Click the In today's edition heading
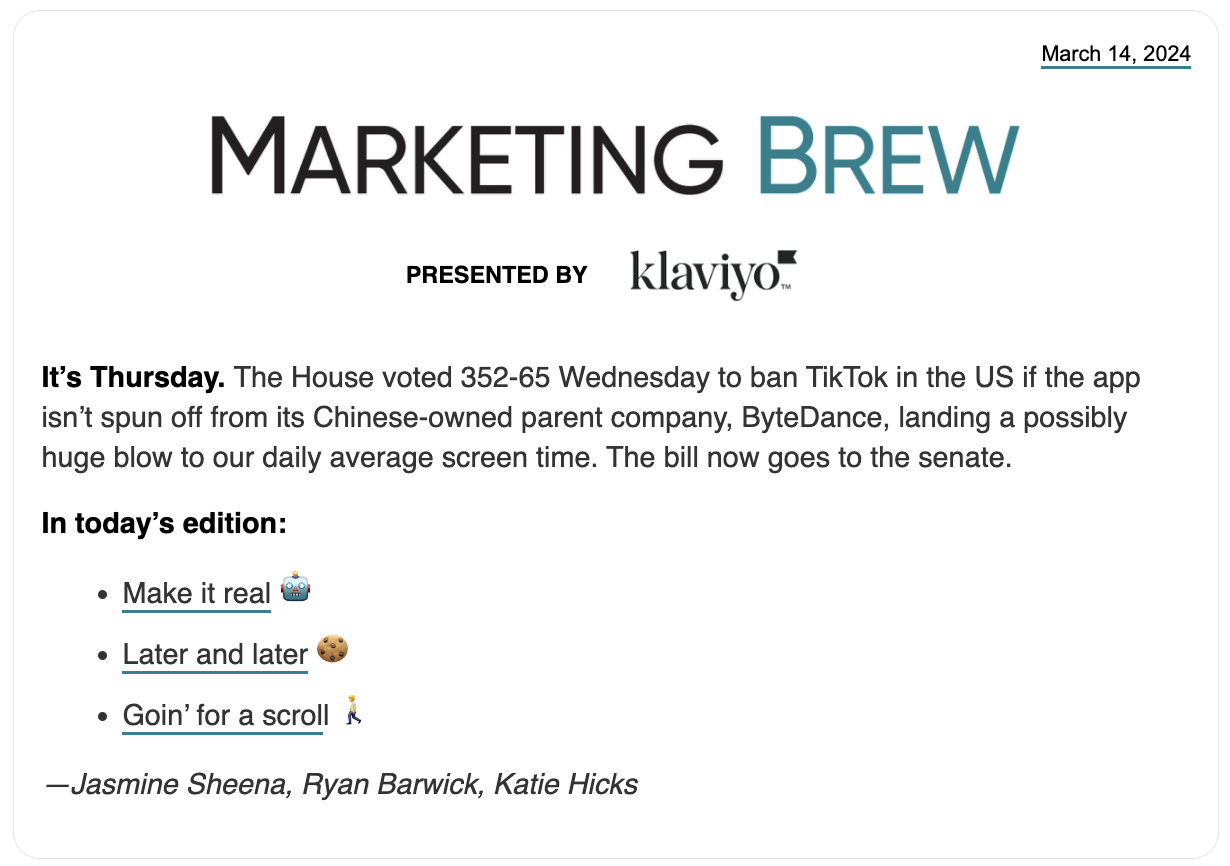The width and height of the screenshot is (1230, 866). tap(165, 523)
